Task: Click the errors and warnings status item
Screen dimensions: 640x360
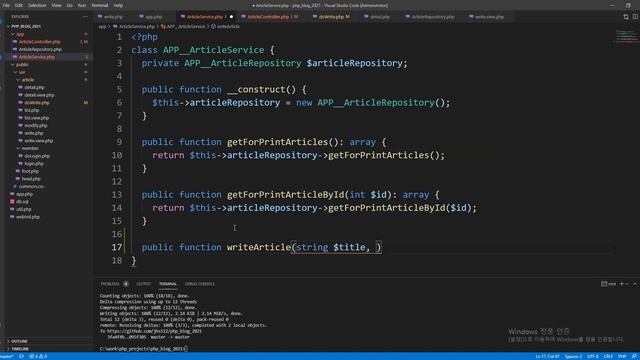Action: [38, 356]
